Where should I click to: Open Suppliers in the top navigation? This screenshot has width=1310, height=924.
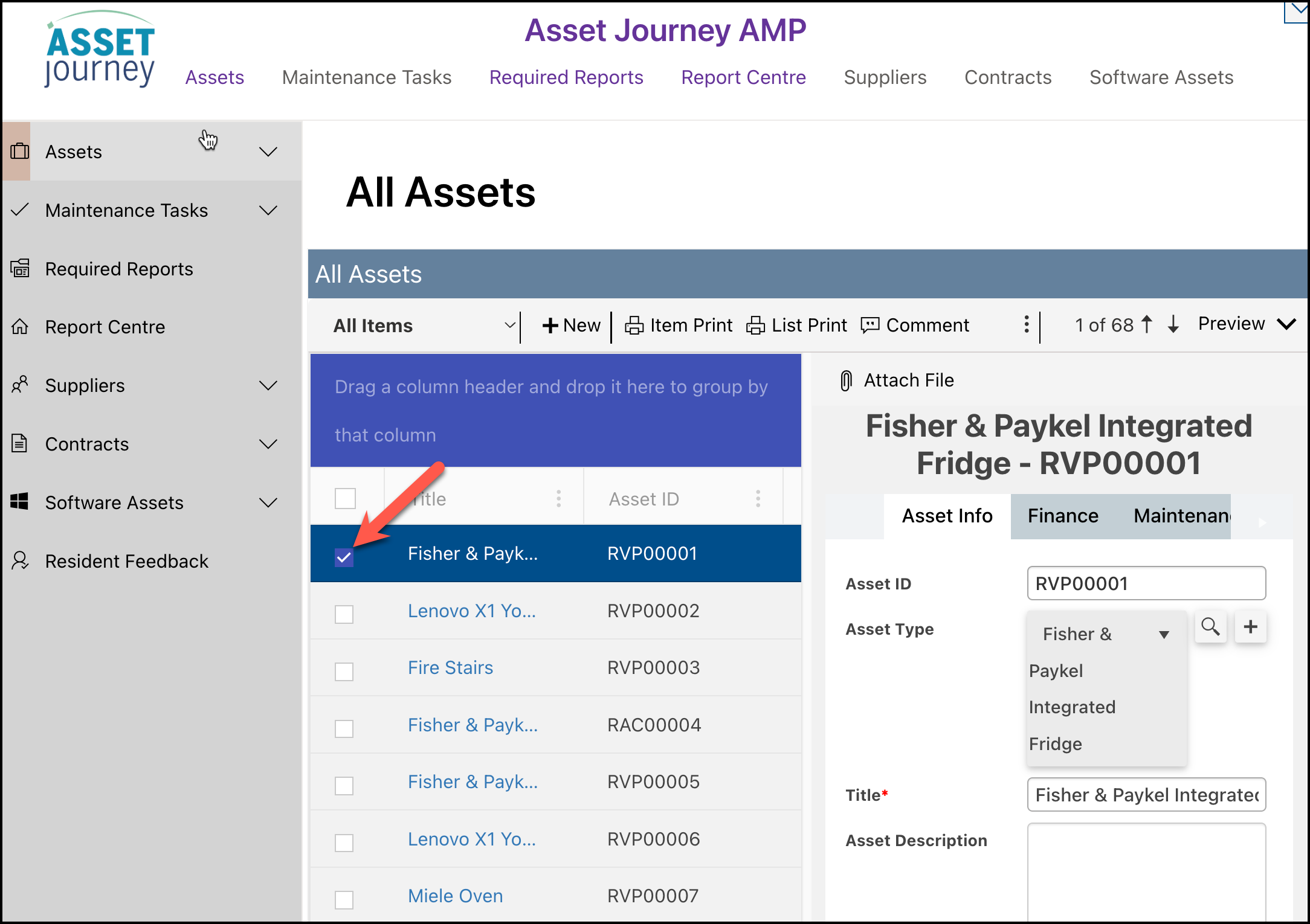tap(885, 77)
